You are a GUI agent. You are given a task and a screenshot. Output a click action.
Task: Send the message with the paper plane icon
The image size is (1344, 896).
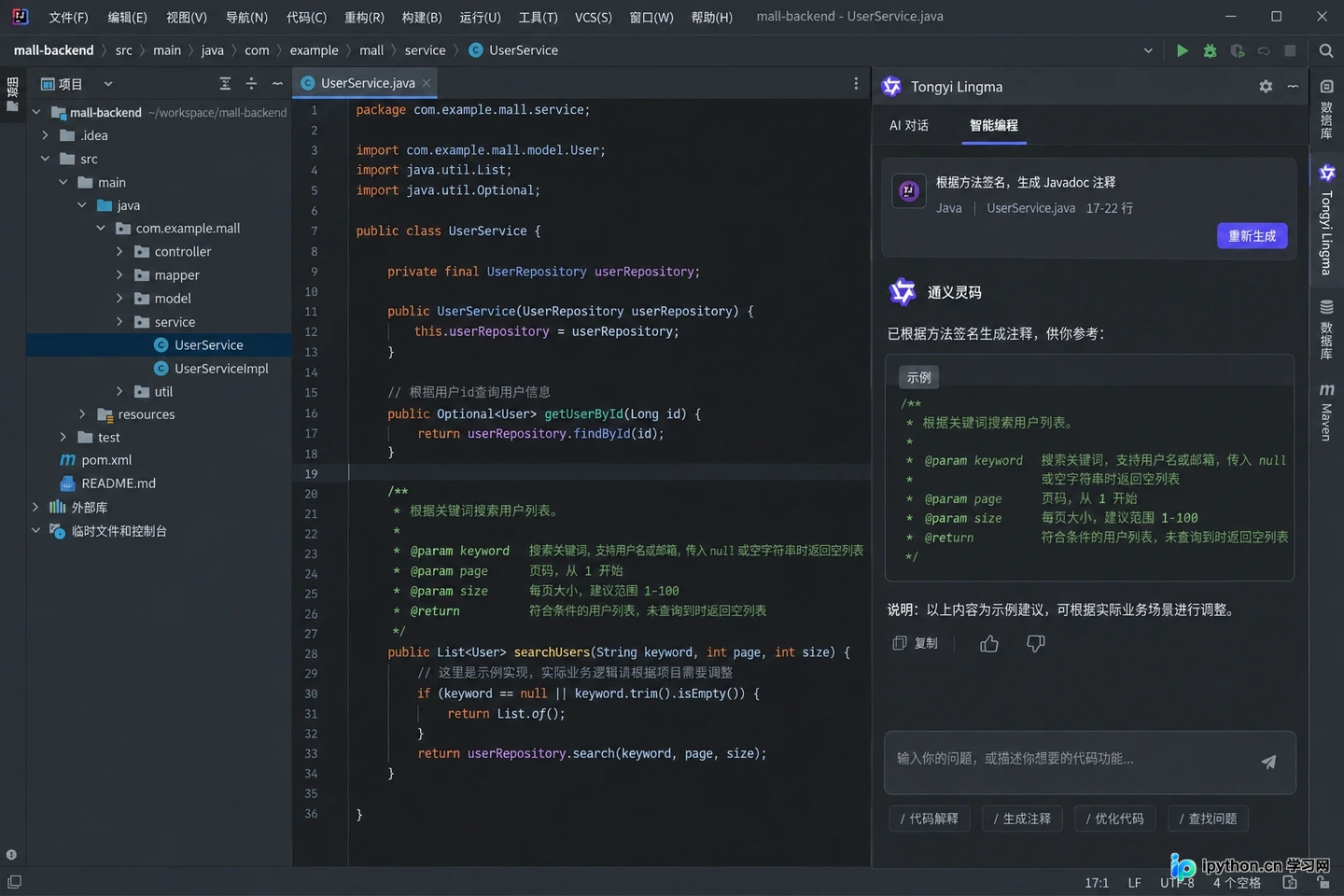(1268, 762)
